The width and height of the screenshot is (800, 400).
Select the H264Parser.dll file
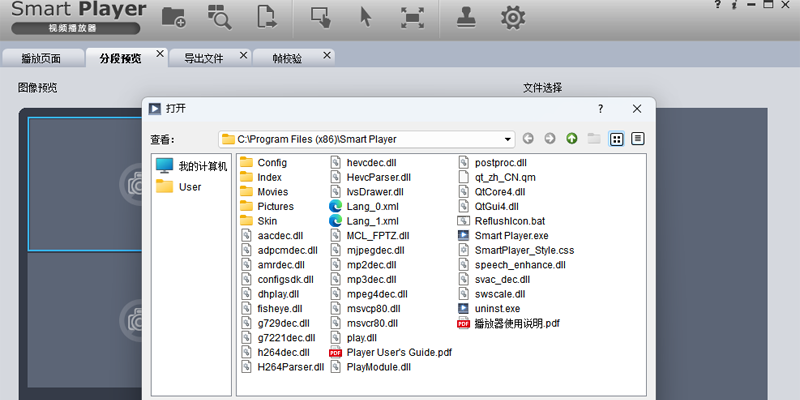pos(283,367)
